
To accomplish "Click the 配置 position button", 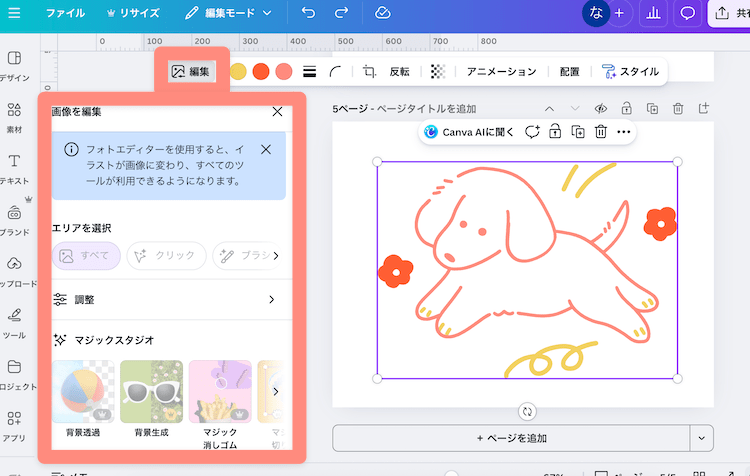I will (x=569, y=72).
